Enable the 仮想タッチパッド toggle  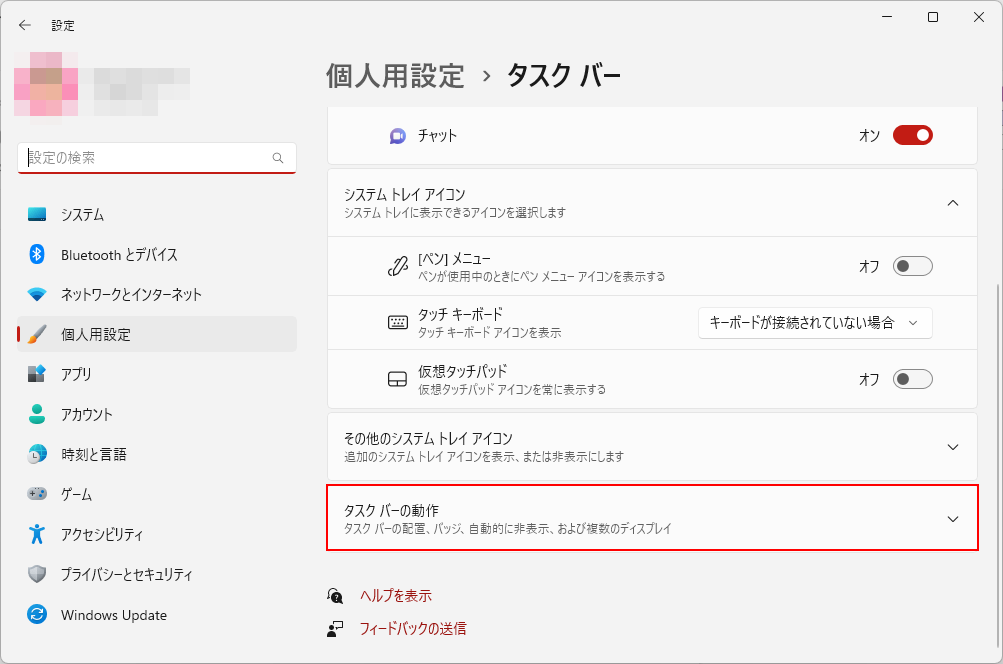pos(912,379)
